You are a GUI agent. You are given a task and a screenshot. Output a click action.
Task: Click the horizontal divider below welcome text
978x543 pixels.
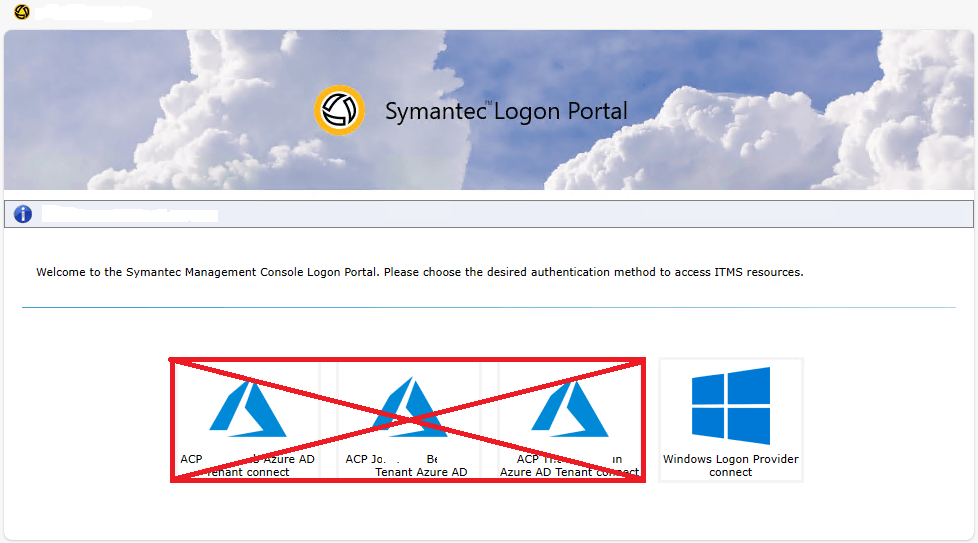click(x=488, y=308)
